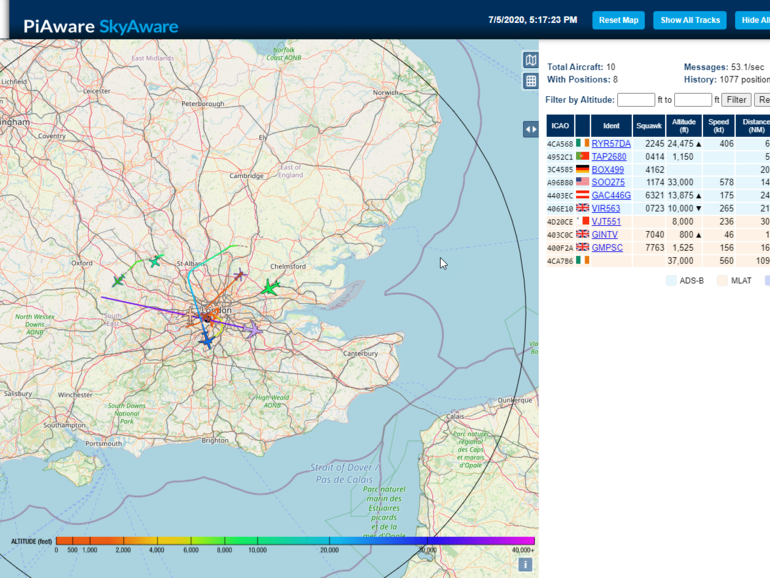This screenshot has height=578, width=770.
Task: Select the dark green aircraft near Oxford
Action: [x=118, y=280]
